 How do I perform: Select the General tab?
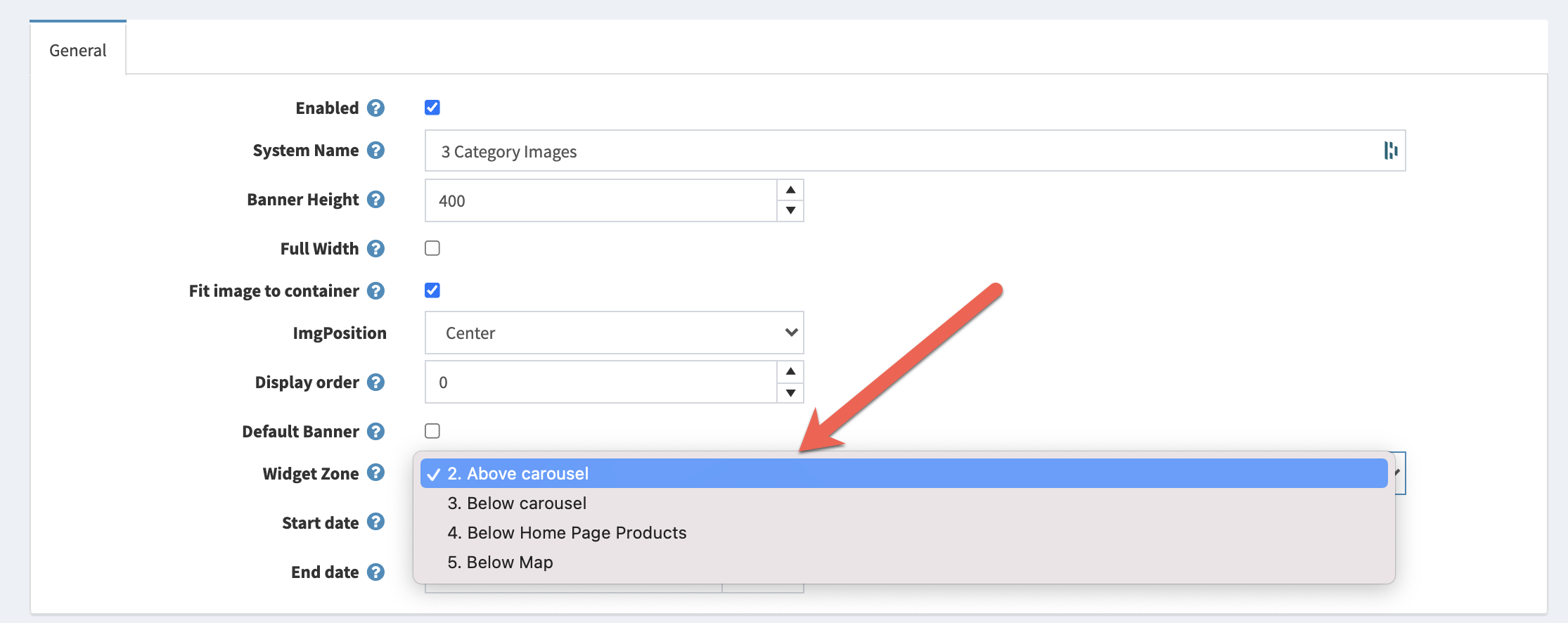pyautogui.click(x=78, y=51)
